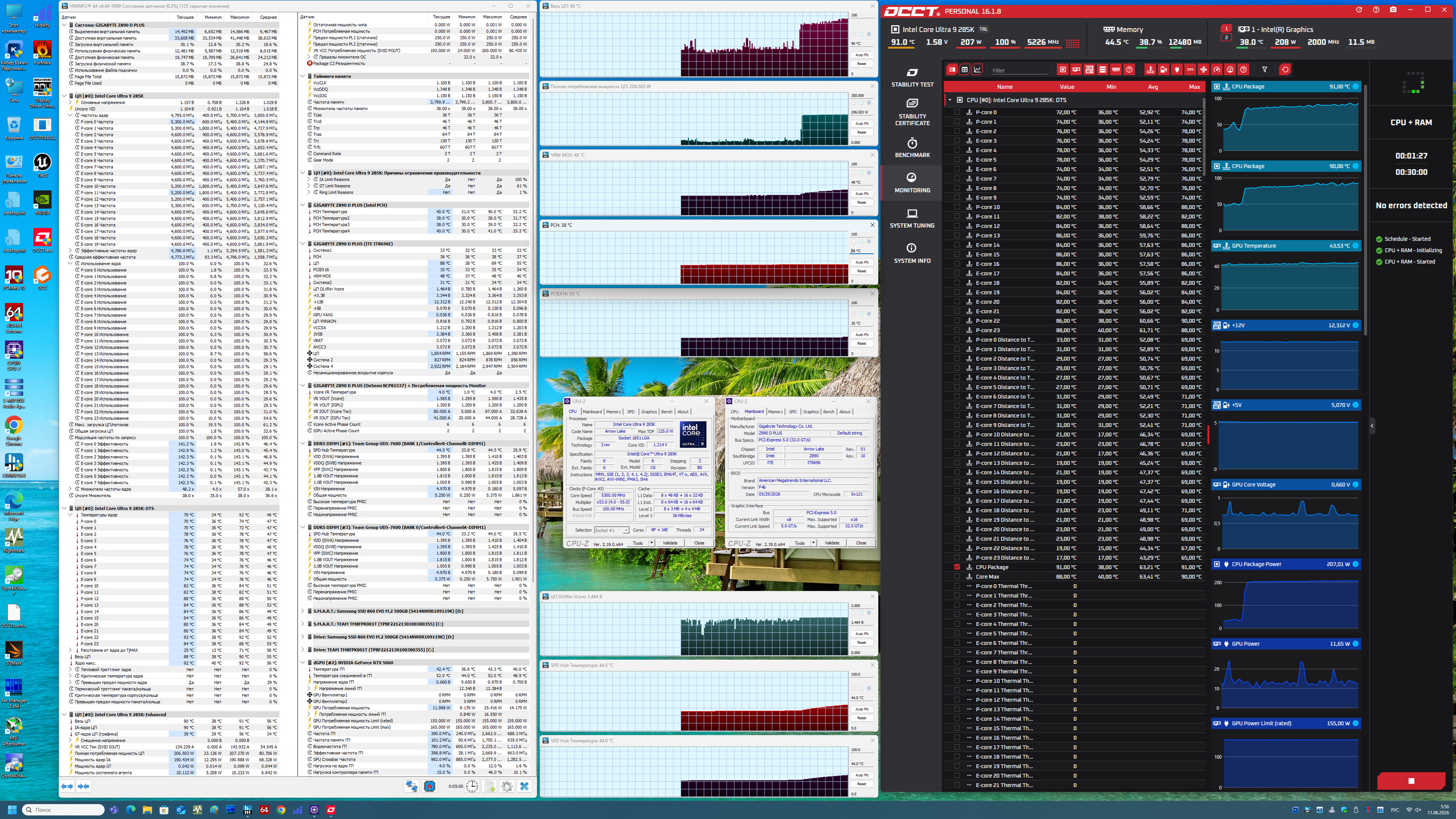Open HWiNFO sensor settings gear icon
1456x819 pixels.
(507, 786)
